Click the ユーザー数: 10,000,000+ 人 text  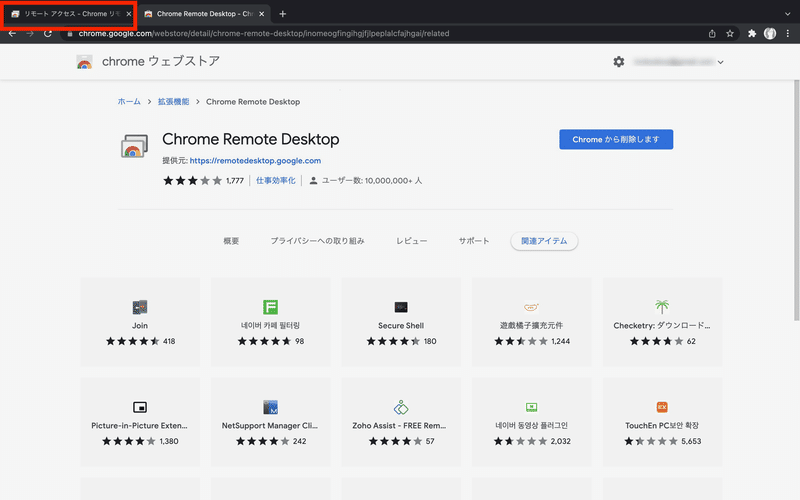371,181
